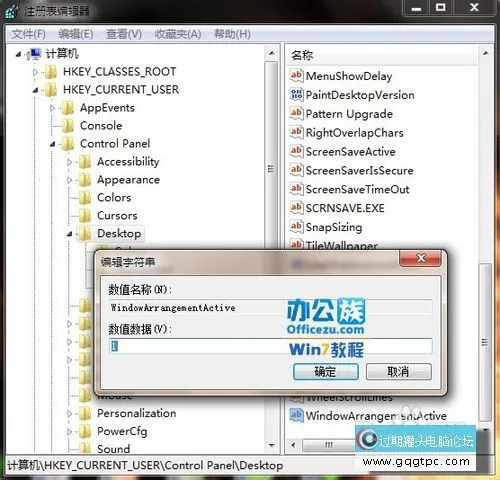The height and width of the screenshot is (480, 500).
Task: Click the ScreenSaveTimeOut string value icon
Action: click(x=296, y=189)
